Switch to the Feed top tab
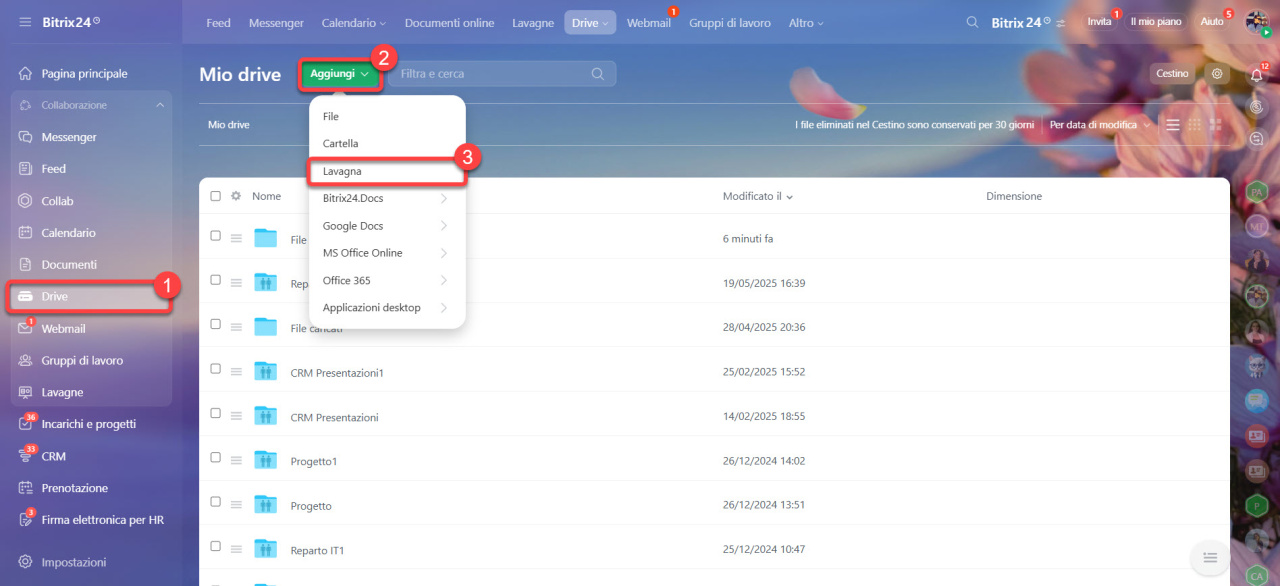This screenshot has width=1280, height=586. click(218, 22)
